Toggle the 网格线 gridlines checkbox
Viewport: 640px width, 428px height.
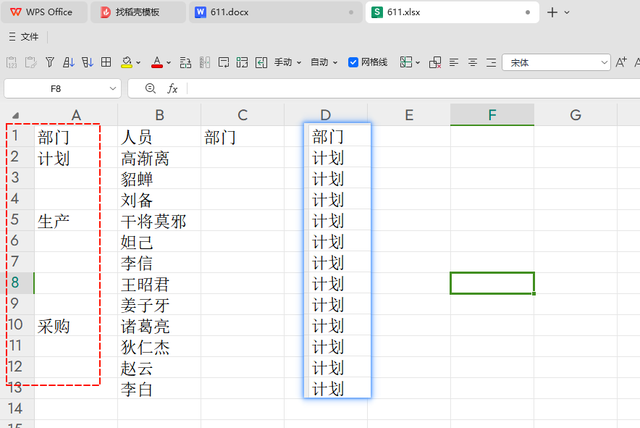click(353, 62)
